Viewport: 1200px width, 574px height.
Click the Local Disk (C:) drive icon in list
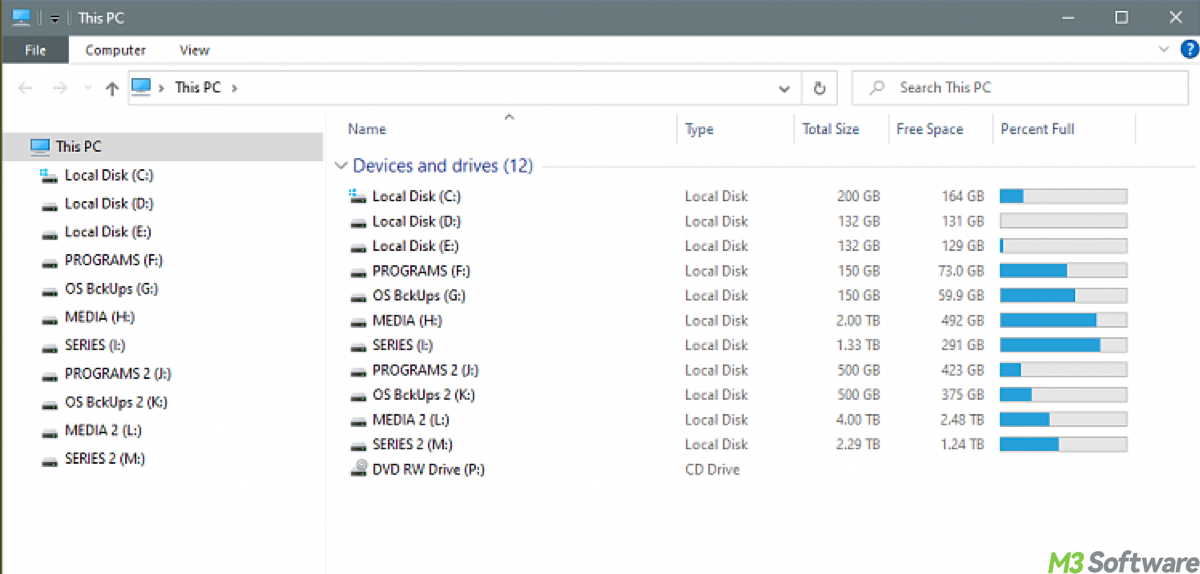[x=358, y=196]
